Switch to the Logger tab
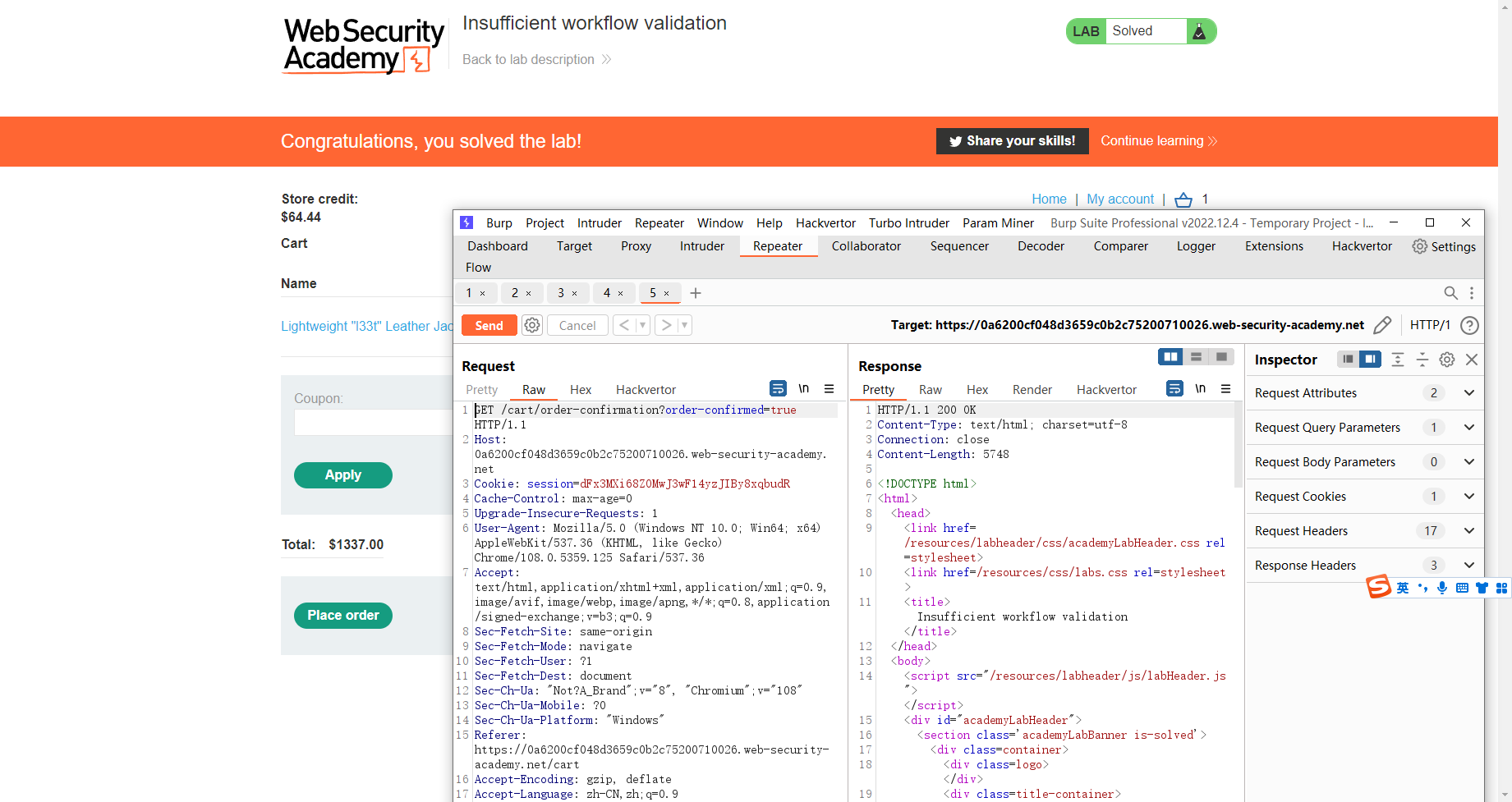 pos(1196,246)
